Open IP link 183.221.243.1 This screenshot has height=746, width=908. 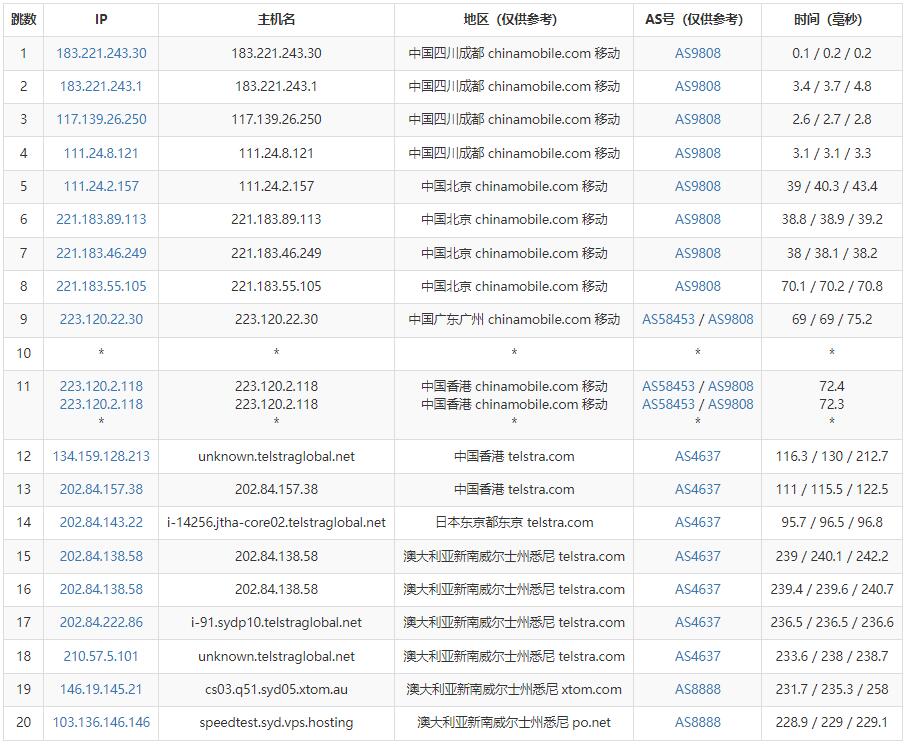(101, 86)
